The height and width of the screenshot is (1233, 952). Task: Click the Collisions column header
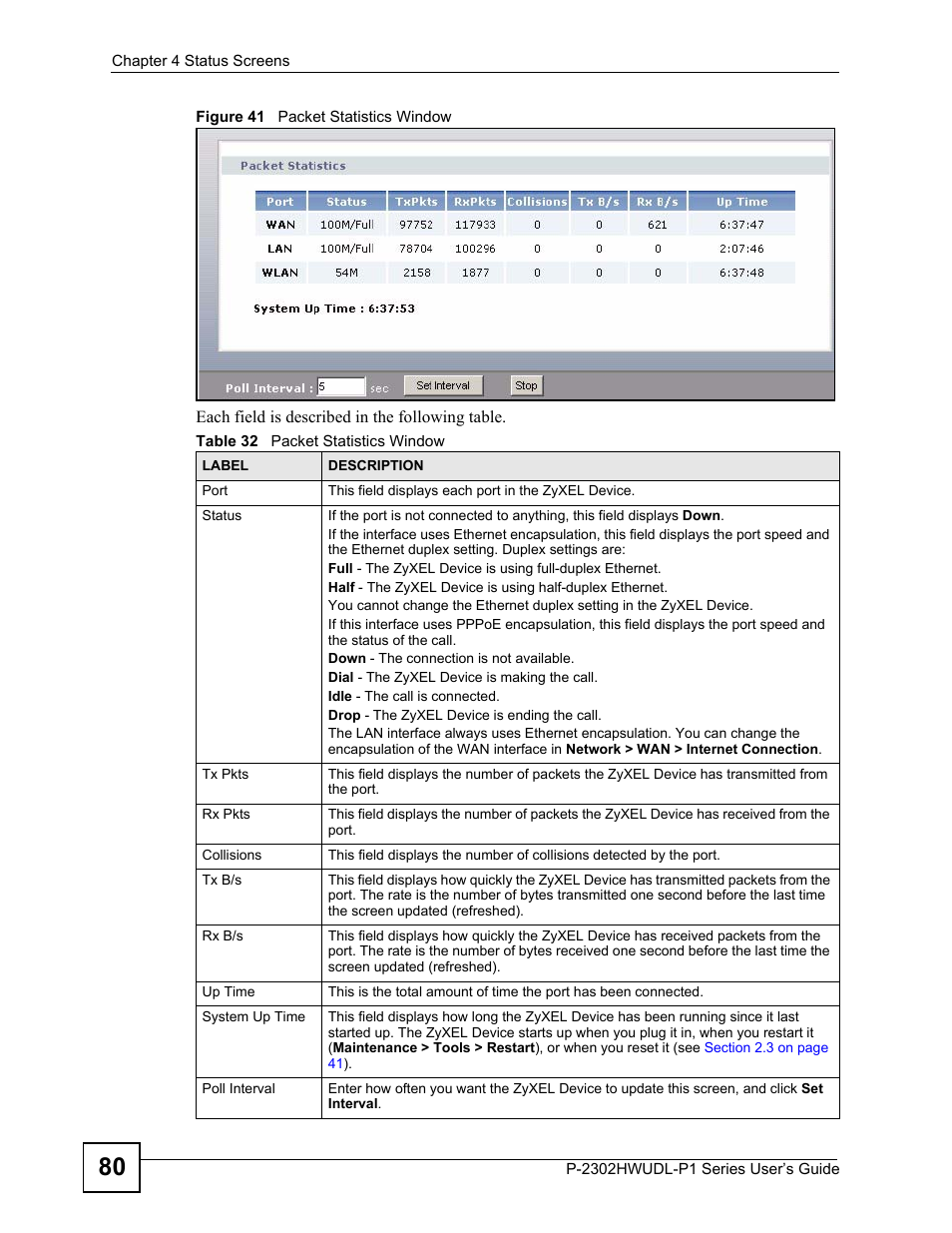(537, 202)
